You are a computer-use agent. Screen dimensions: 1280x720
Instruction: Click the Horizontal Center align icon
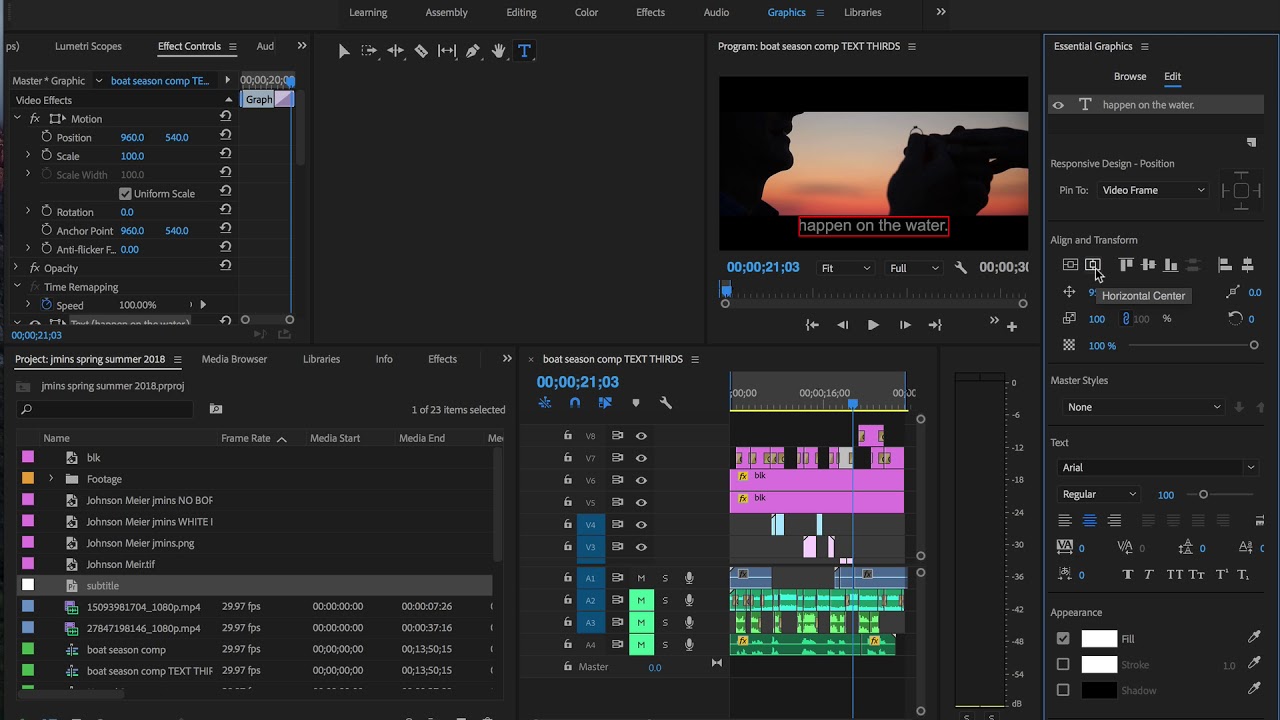click(x=1093, y=265)
